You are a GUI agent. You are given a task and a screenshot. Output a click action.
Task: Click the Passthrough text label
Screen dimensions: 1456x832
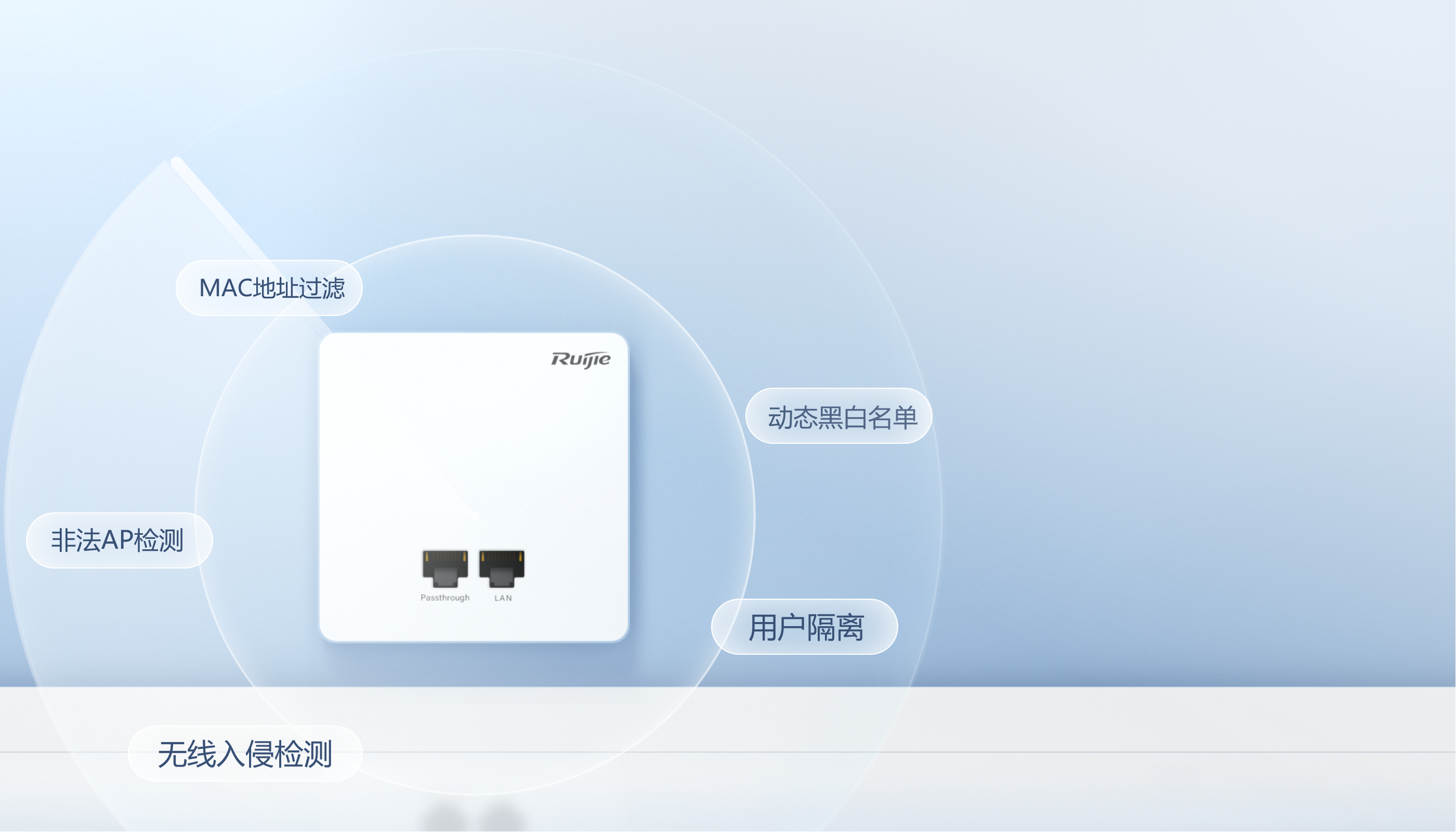click(445, 598)
